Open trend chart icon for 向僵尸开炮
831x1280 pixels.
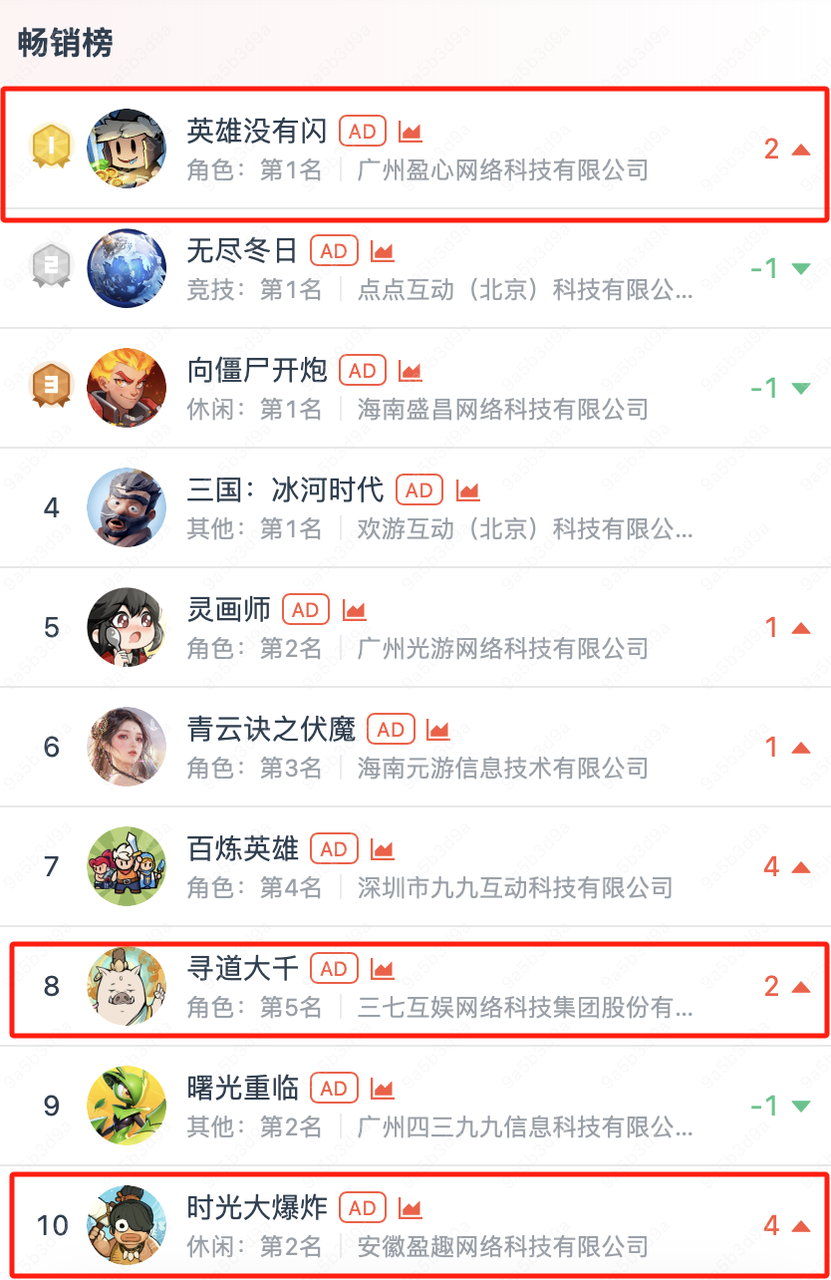click(409, 371)
